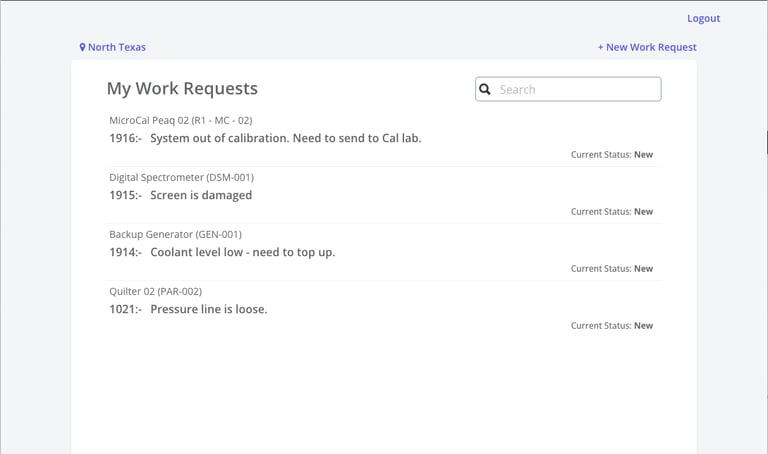
Task: Click the magnifying glass search icon
Action: point(485,89)
